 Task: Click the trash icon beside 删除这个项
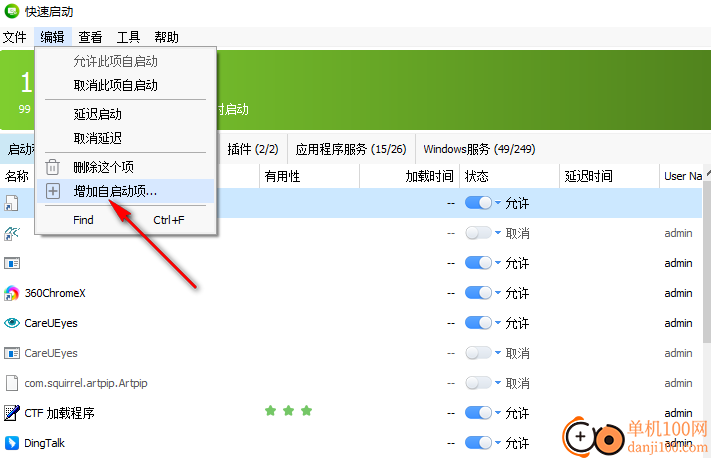point(53,167)
